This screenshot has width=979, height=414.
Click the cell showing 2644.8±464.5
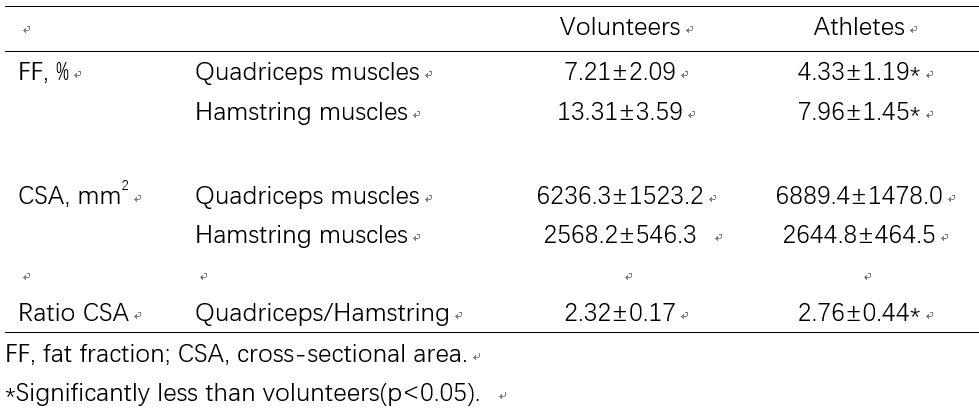coord(859,236)
